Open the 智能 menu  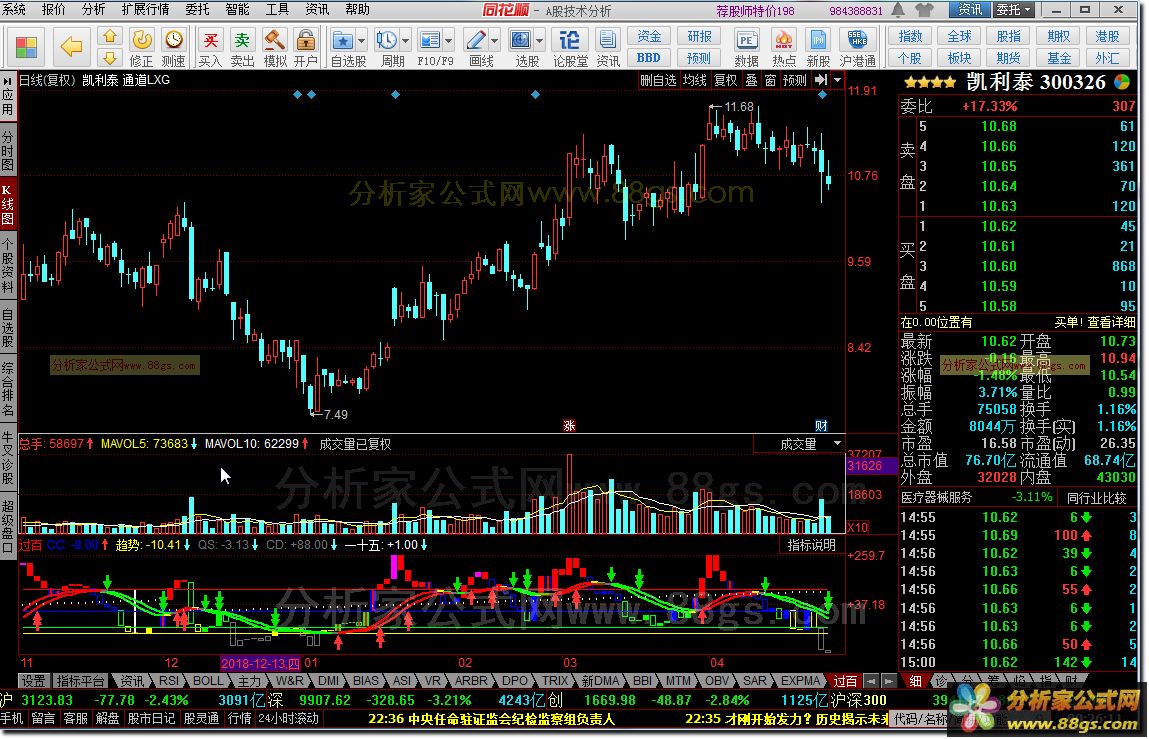click(238, 9)
